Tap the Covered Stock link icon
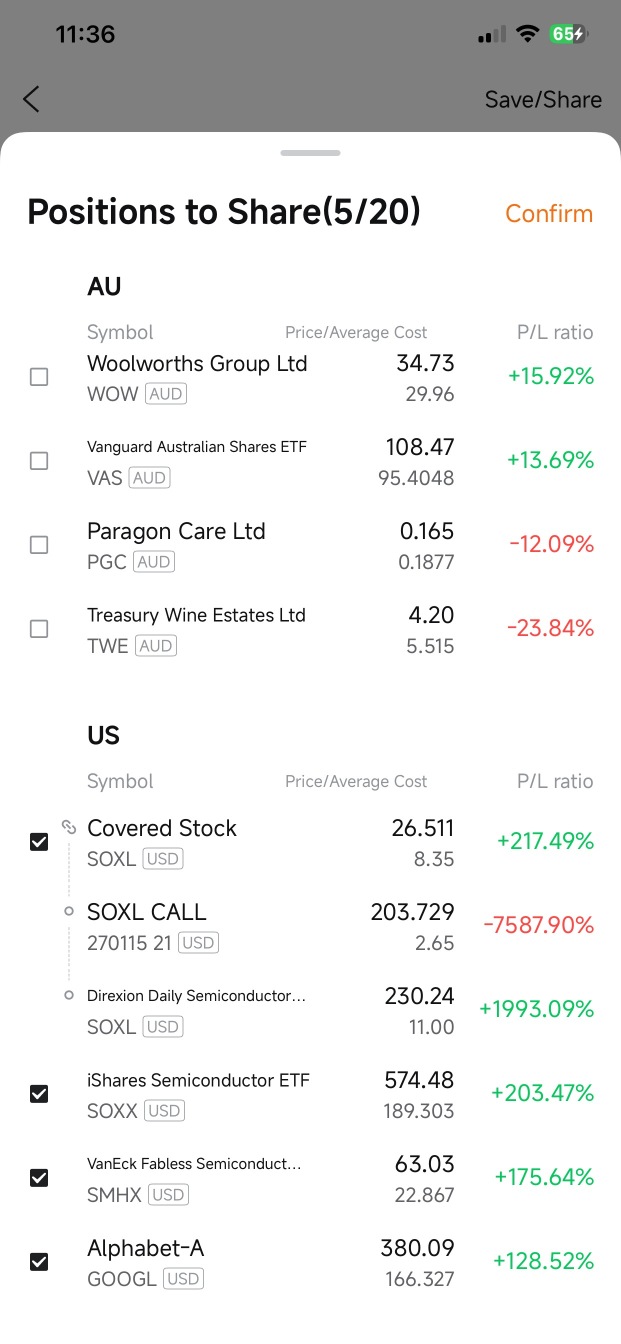 coord(68,827)
